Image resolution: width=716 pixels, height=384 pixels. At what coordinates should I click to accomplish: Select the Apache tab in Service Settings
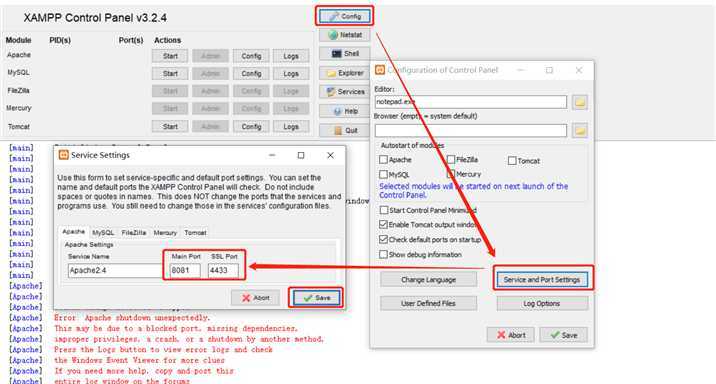(74, 232)
